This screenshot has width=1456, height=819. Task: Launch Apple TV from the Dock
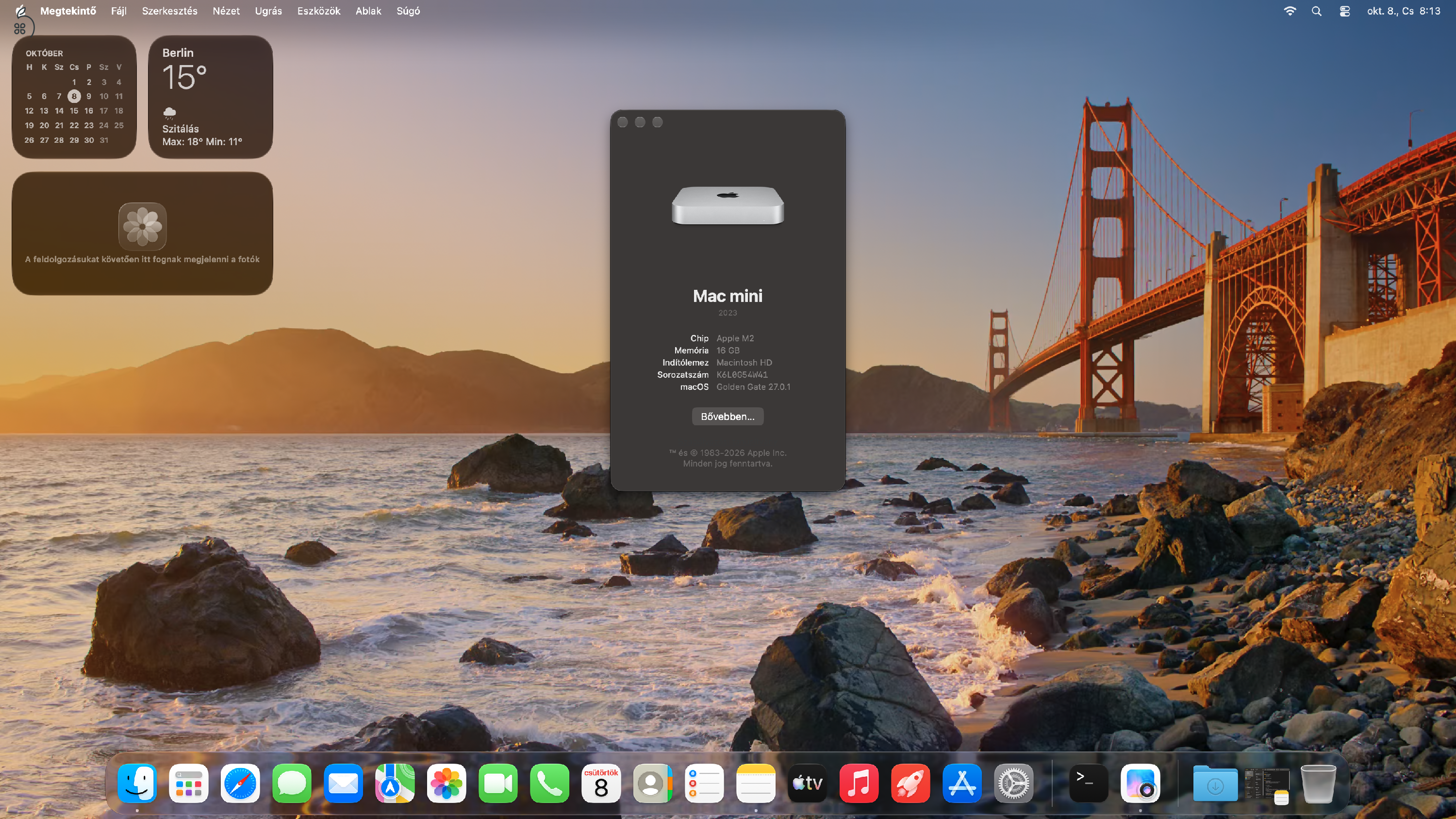coord(807,784)
